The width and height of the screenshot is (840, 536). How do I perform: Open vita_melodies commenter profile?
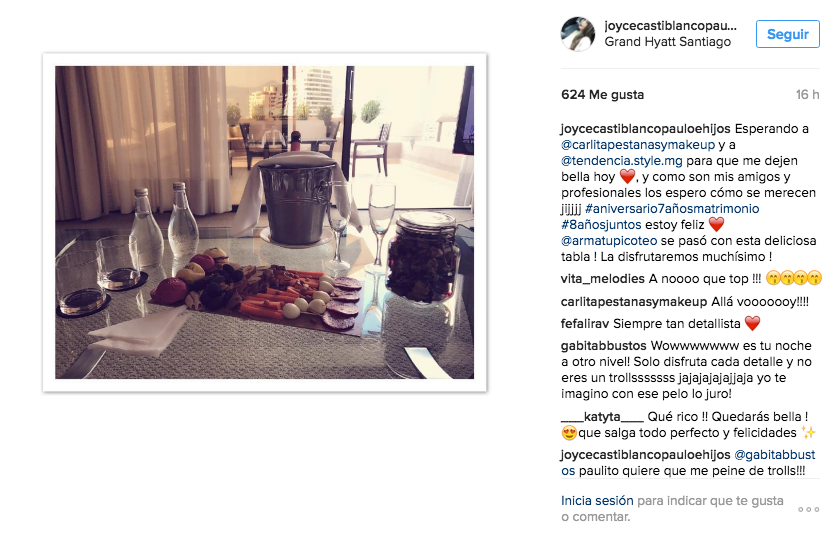click(x=603, y=279)
